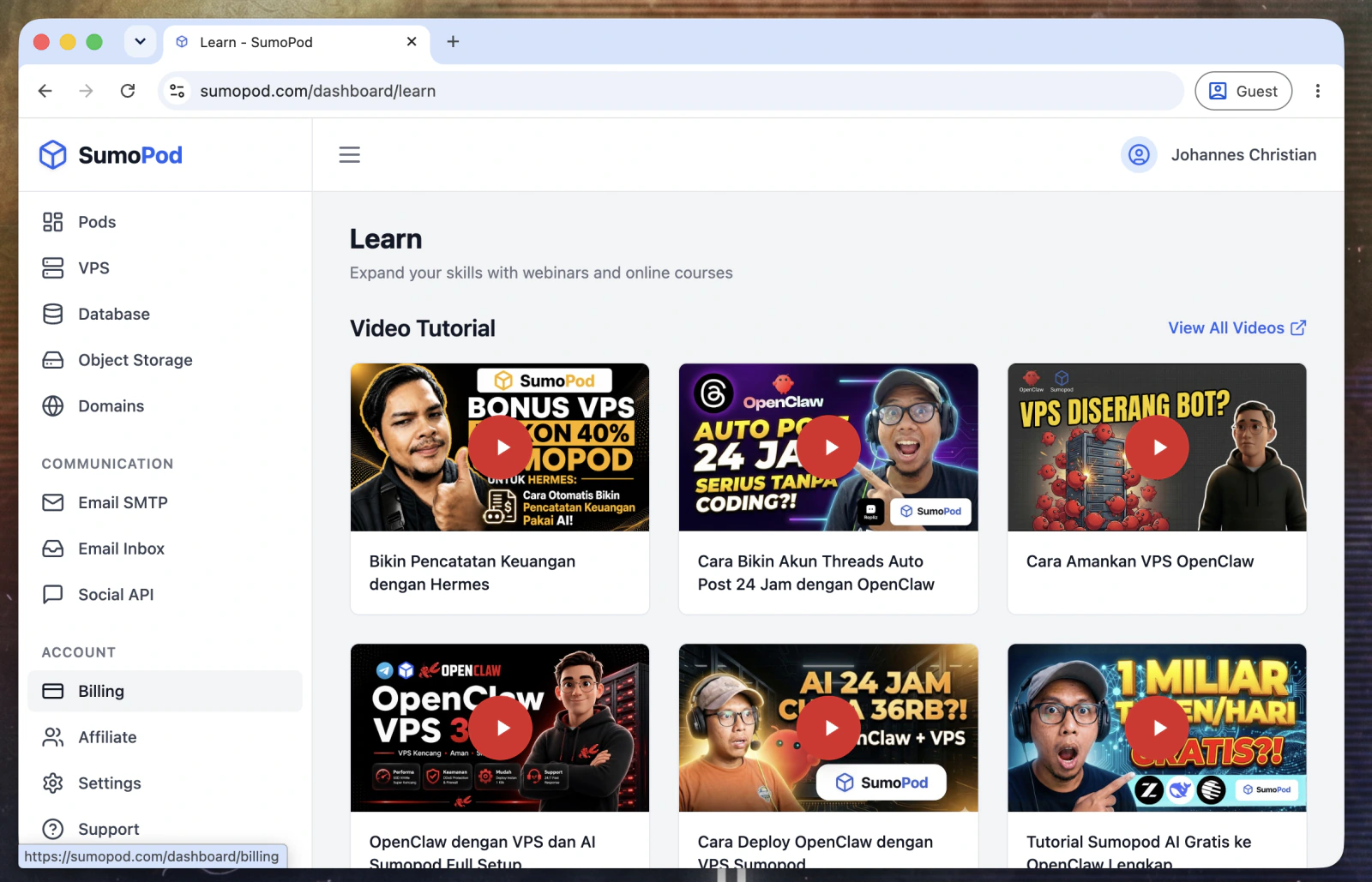Click the Object Storage drive icon
This screenshot has width=1372, height=882.
coord(53,360)
